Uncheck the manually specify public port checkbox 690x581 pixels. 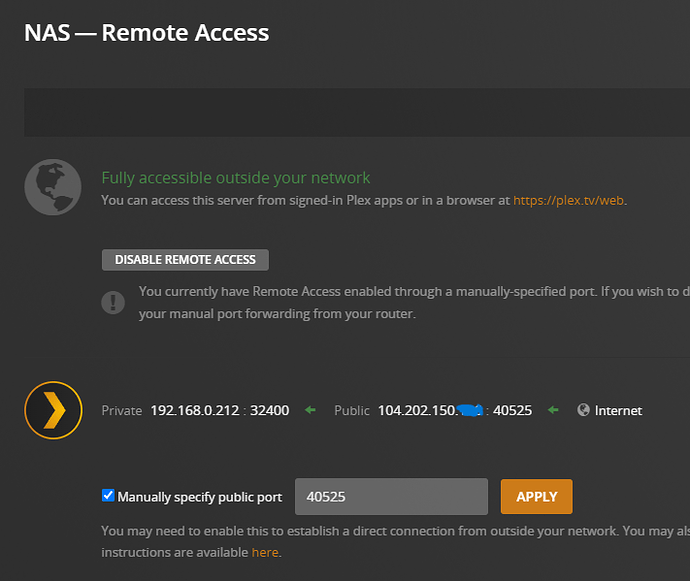tap(108, 496)
